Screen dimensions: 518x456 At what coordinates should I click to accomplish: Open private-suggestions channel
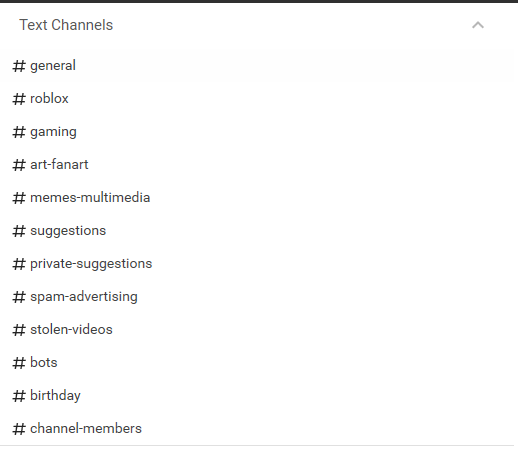tap(257, 264)
